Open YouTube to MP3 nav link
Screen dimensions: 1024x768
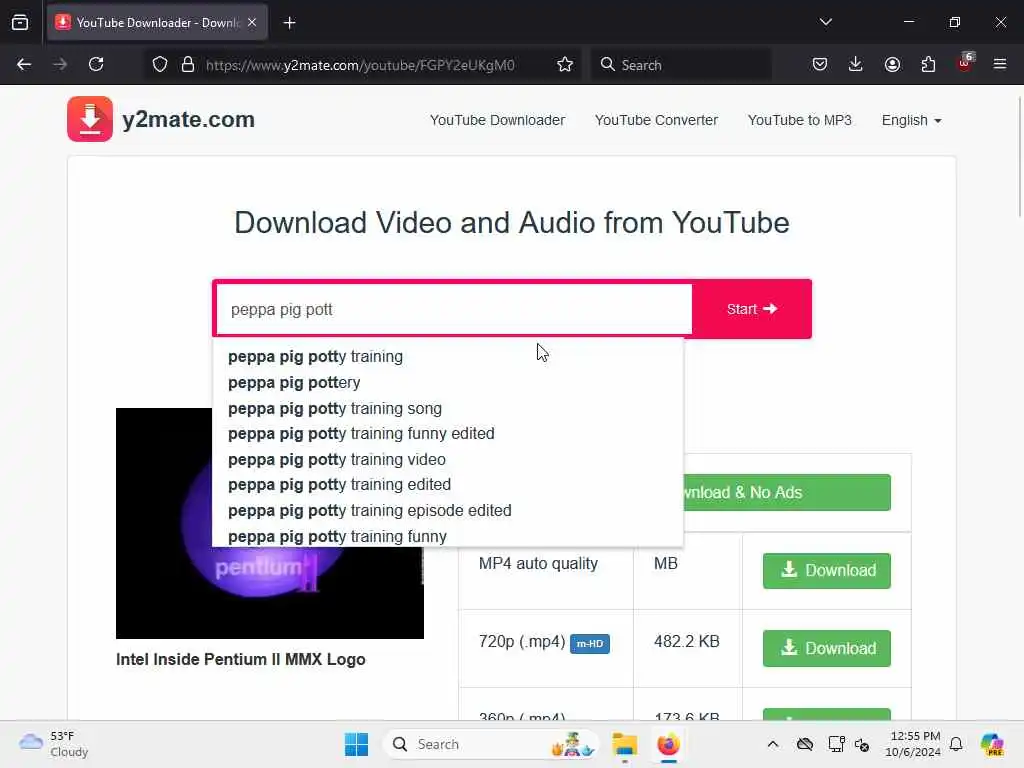[x=799, y=120]
